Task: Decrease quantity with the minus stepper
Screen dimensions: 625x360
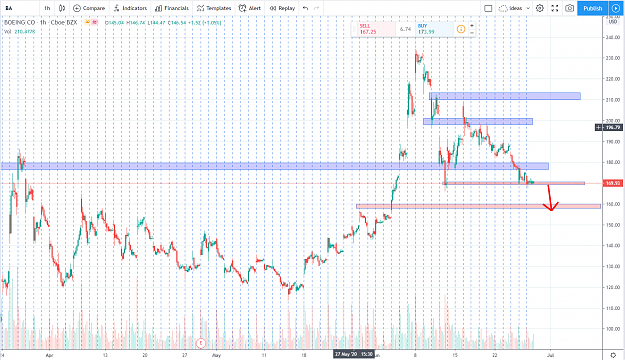Action: [x=472, y=32]
